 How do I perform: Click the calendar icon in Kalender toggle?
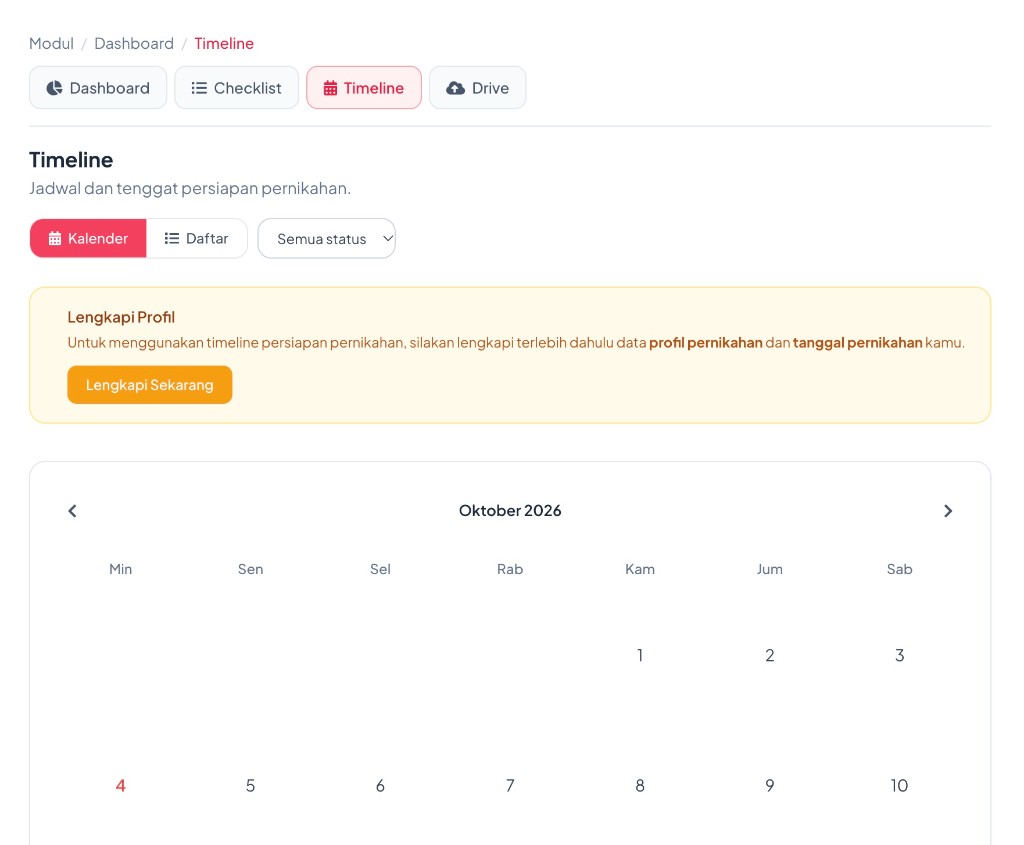click(x=55, y=238)
